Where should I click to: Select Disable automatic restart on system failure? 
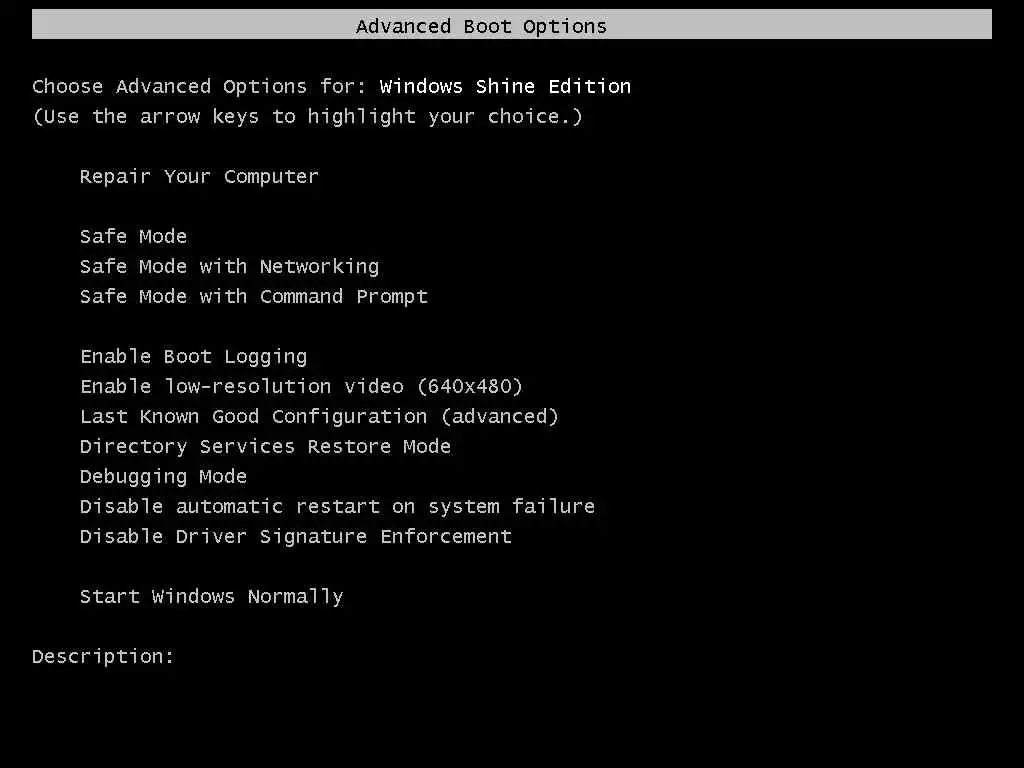point(337,507)
